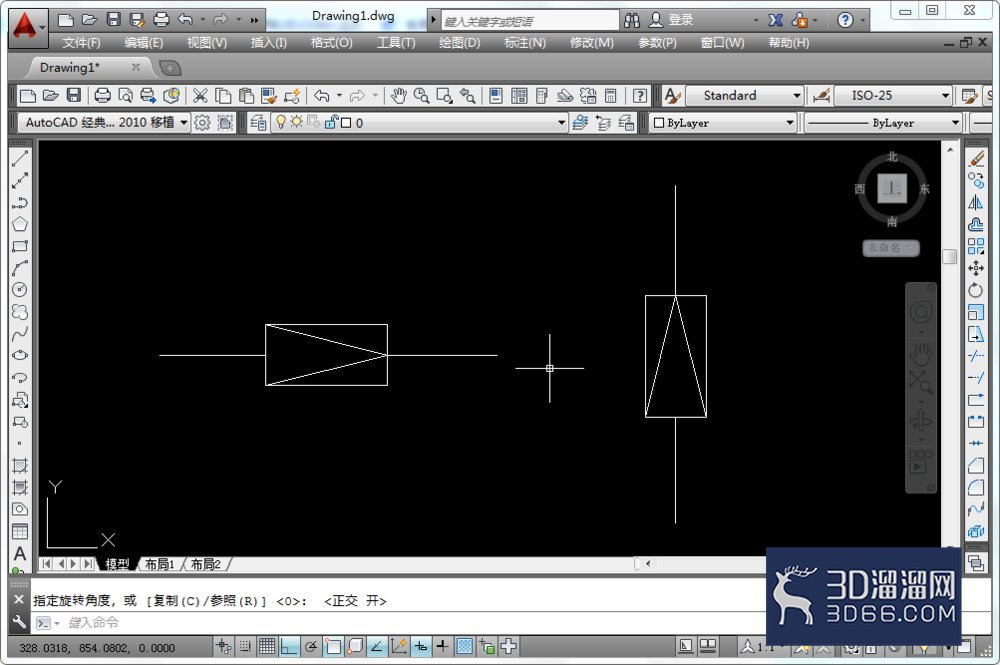The width and height of the screenshot is (1000, 665).
Task: Open the Standard text style dropdown
Action: click(744, 96)
